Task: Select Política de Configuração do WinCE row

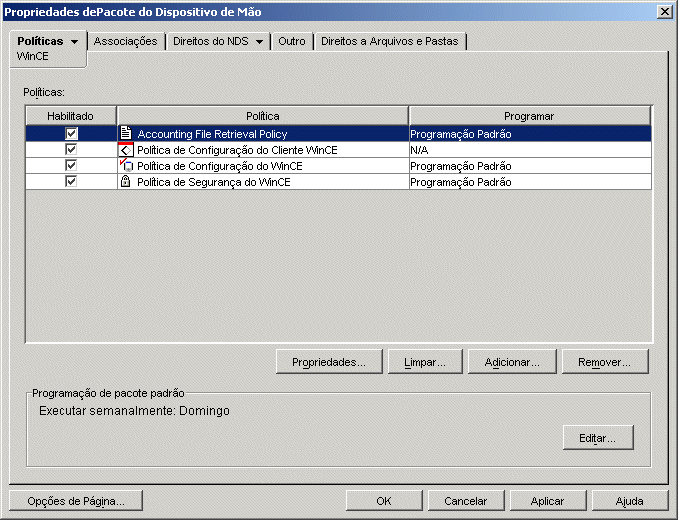Action: coord(338,166)
